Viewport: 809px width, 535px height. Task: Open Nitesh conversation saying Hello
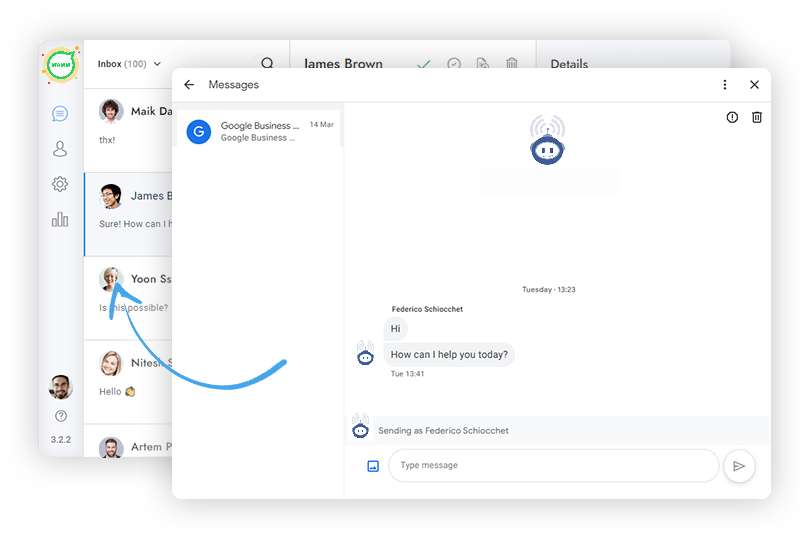coord(128,382)
